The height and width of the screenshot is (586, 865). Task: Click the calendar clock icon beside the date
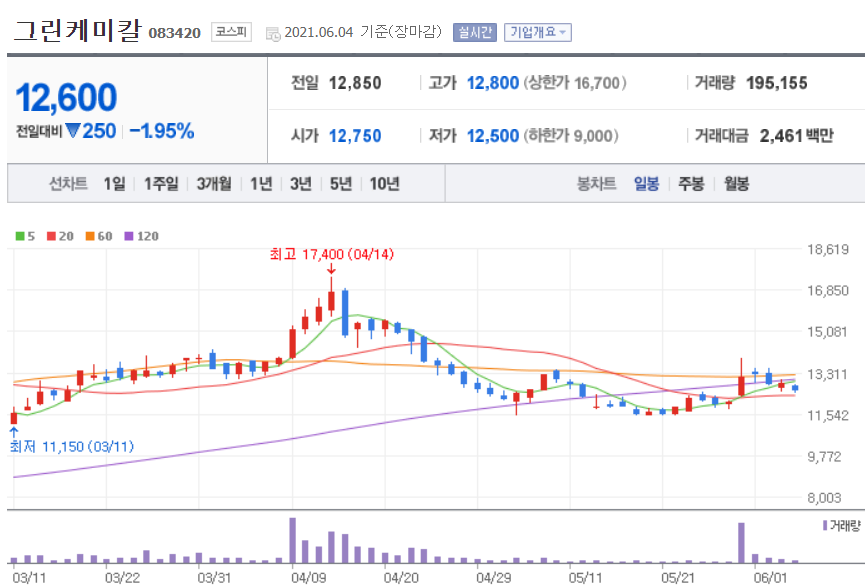273,34
